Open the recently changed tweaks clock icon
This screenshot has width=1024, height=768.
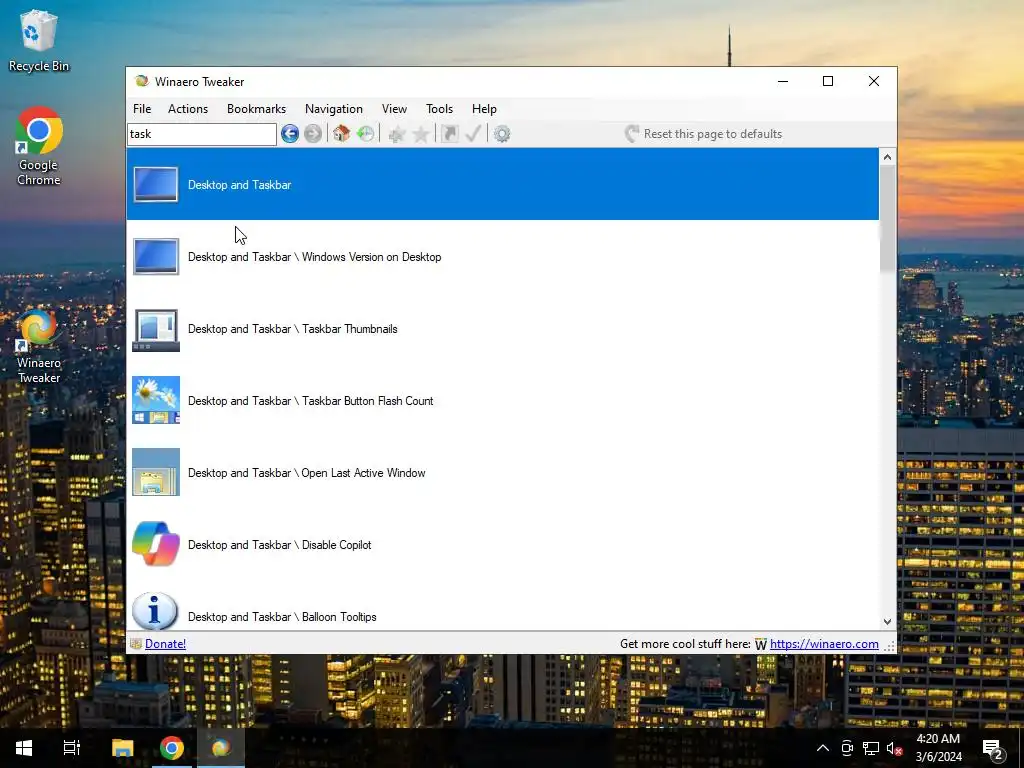point(366,134)
